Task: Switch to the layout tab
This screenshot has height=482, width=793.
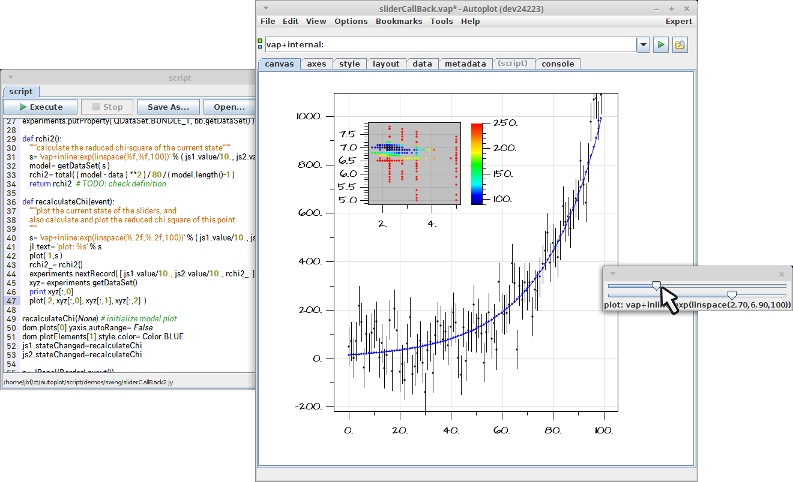Action: click(386, 64)
